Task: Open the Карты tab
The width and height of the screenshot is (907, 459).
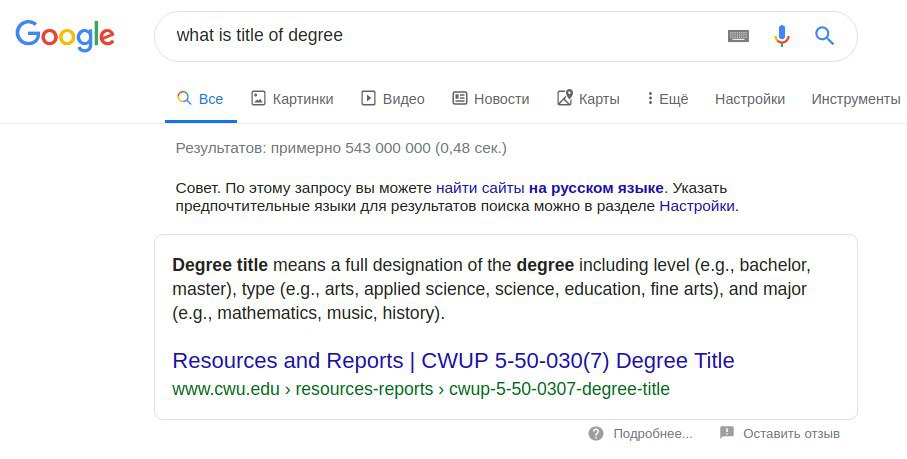Action: click(588, 99)
